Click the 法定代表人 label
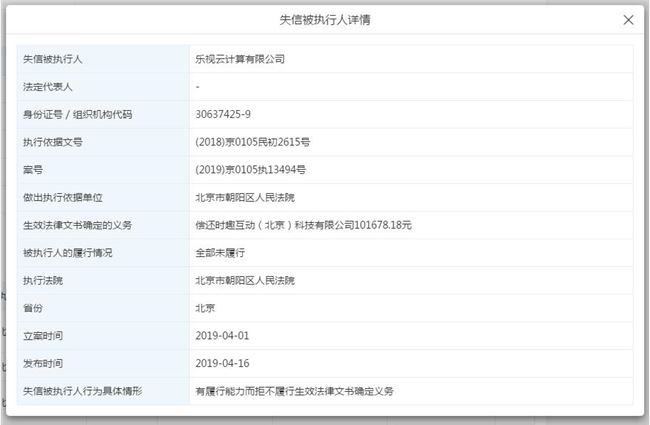650x425 pixels. [47, 87]
